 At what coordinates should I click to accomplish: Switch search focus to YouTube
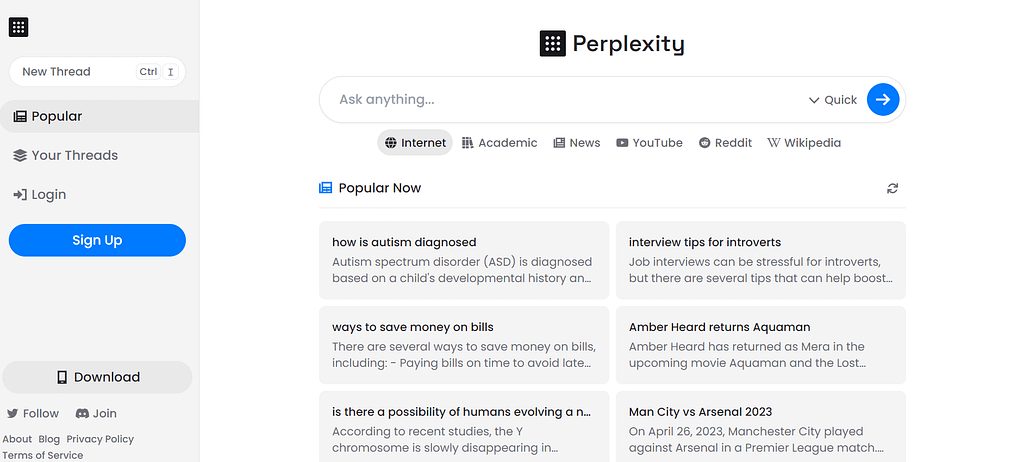pos(649,142)
